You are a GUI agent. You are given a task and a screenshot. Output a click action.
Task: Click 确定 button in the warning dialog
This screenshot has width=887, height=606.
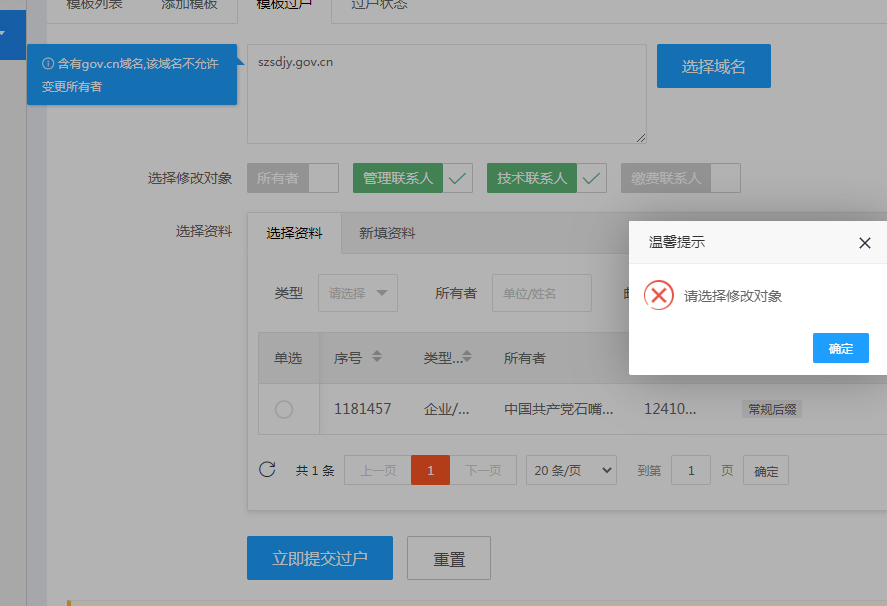(x=840, y=348)
